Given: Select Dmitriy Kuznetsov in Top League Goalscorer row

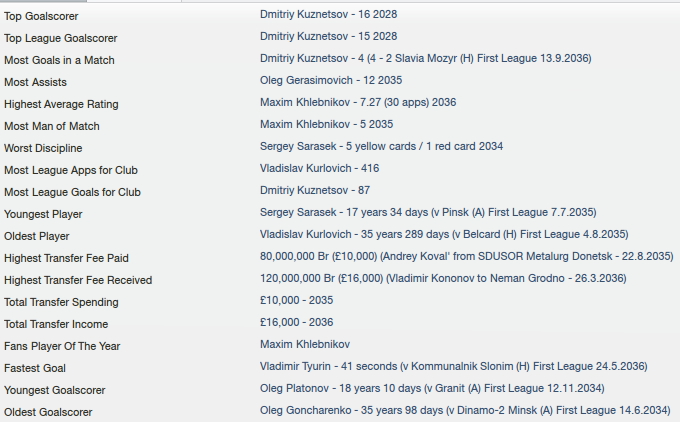Looking at the screenshot, I should 304,36.
